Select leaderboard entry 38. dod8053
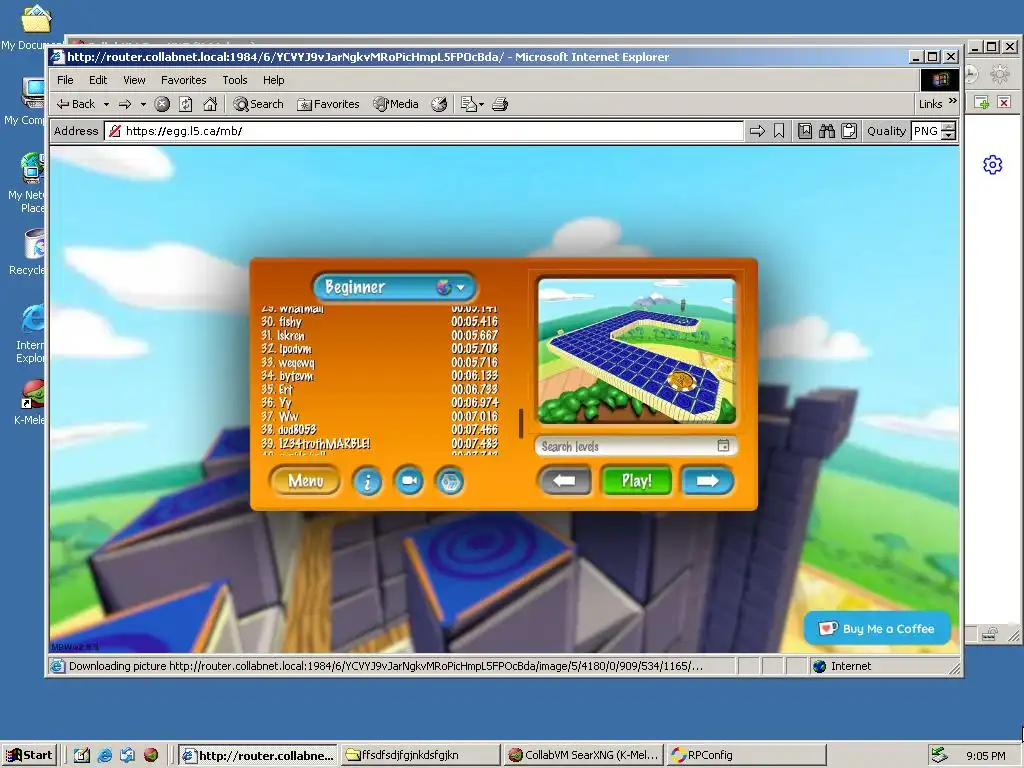 tap(379, 430)
